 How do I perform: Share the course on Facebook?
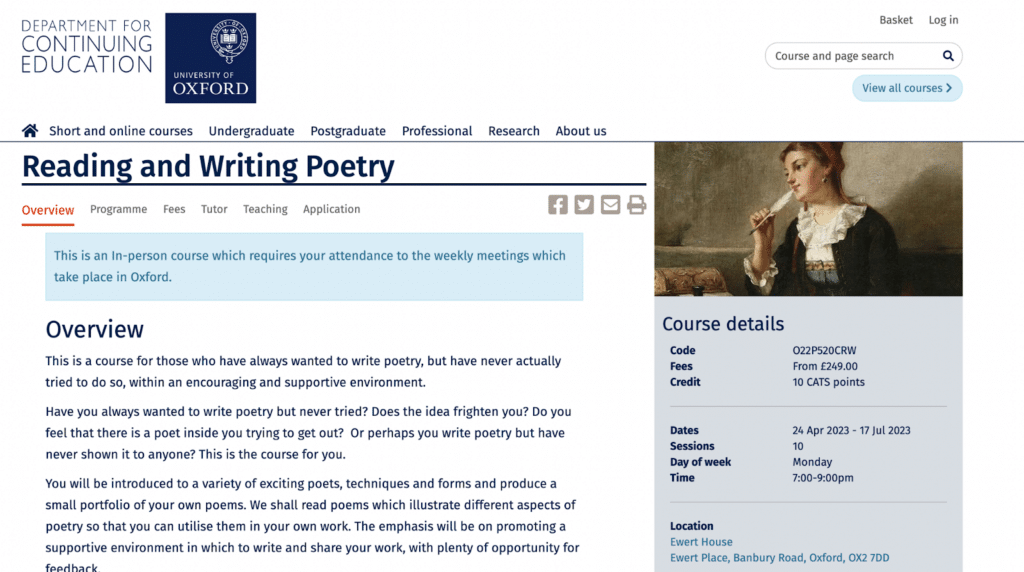click(x=558, y=205)
